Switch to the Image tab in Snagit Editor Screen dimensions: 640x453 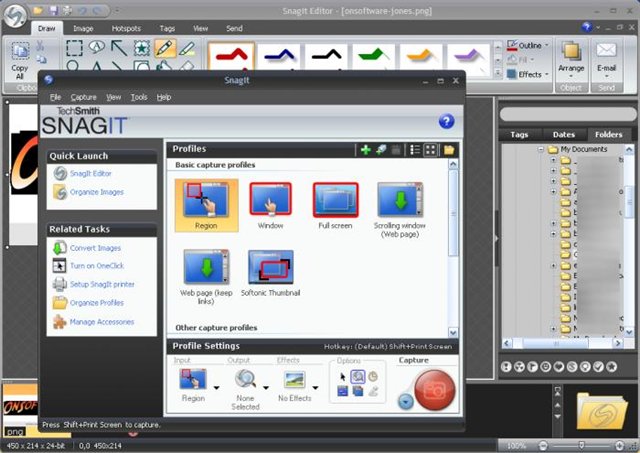coord(83,29)
